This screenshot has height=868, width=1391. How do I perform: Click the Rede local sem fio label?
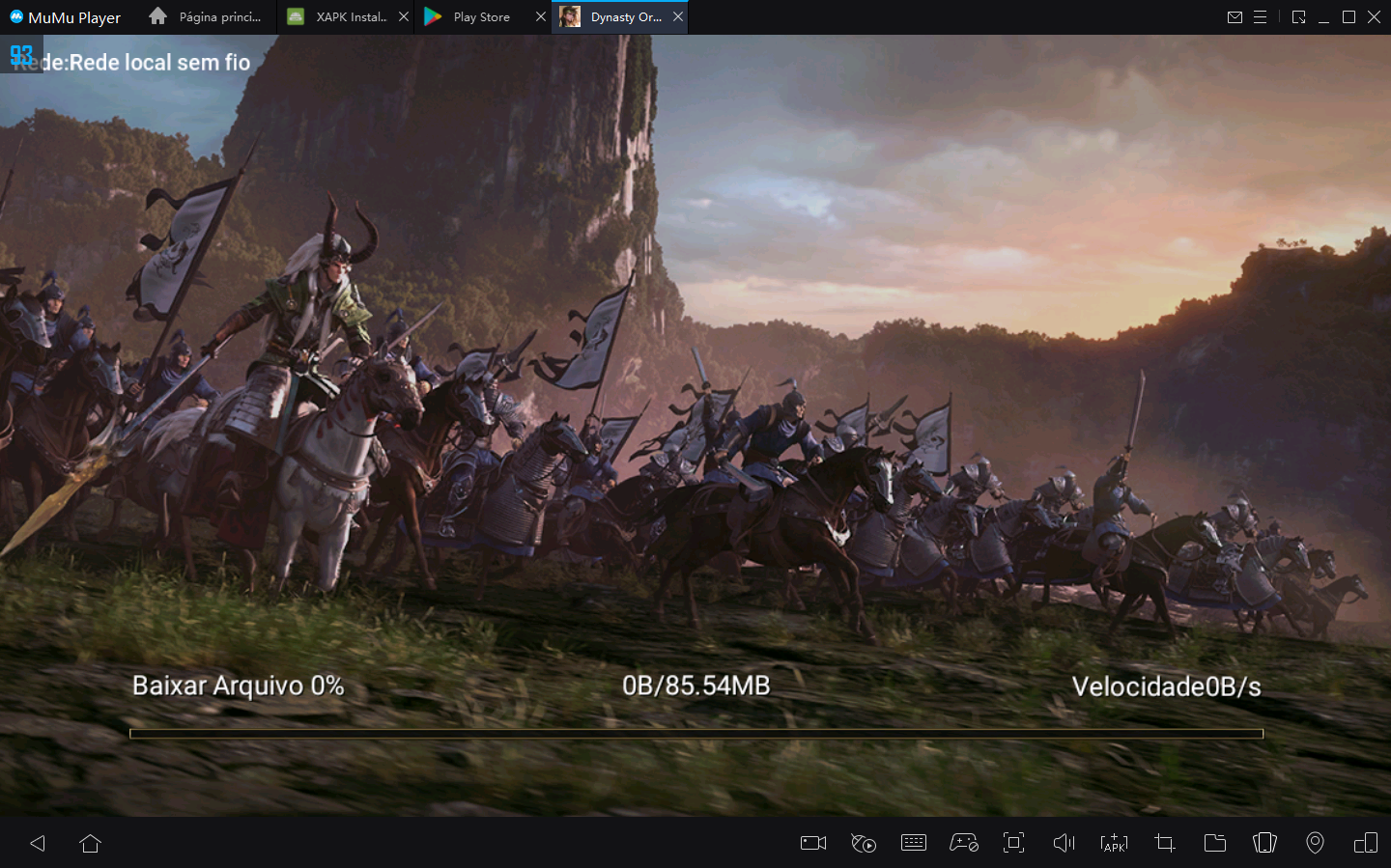[160, 63]
